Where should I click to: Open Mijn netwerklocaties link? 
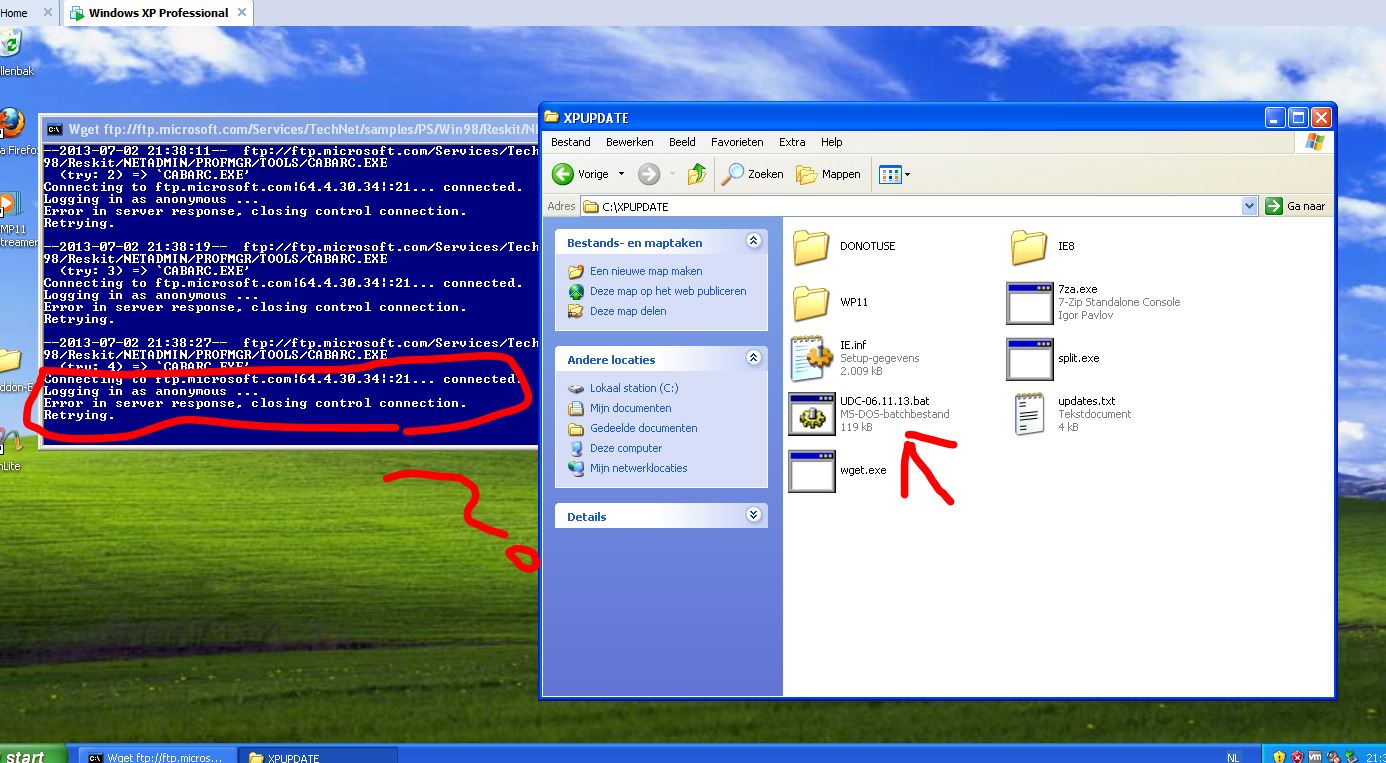tap(639, 468)
